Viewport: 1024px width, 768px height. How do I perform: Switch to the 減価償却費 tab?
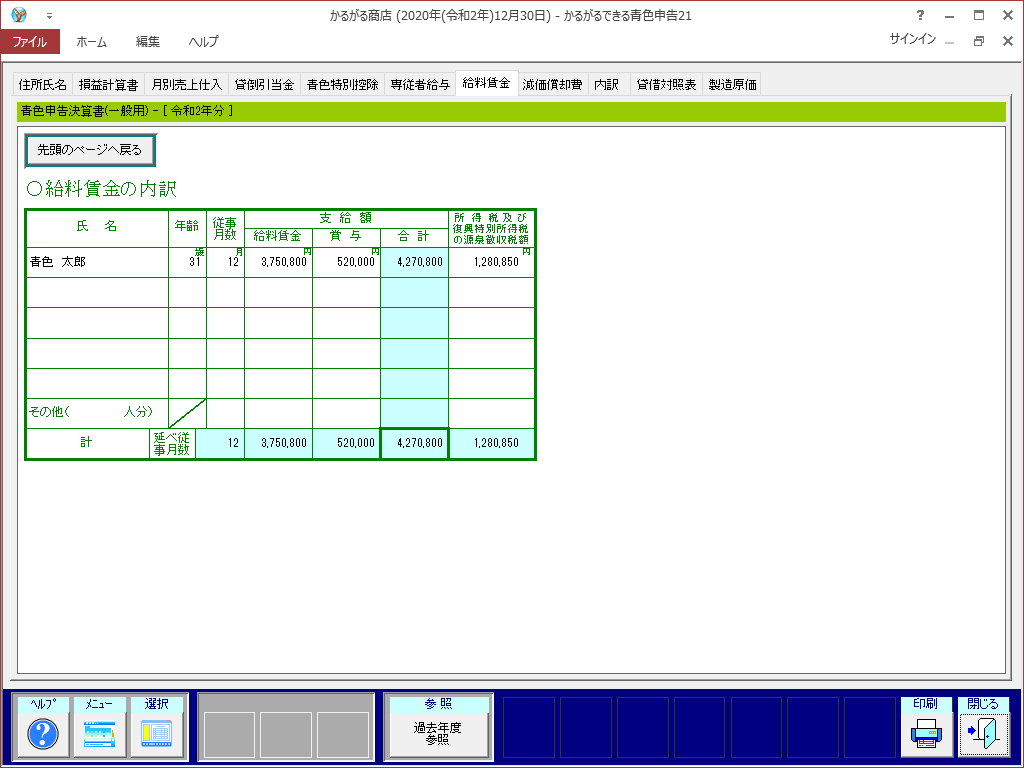coord(552,84)
